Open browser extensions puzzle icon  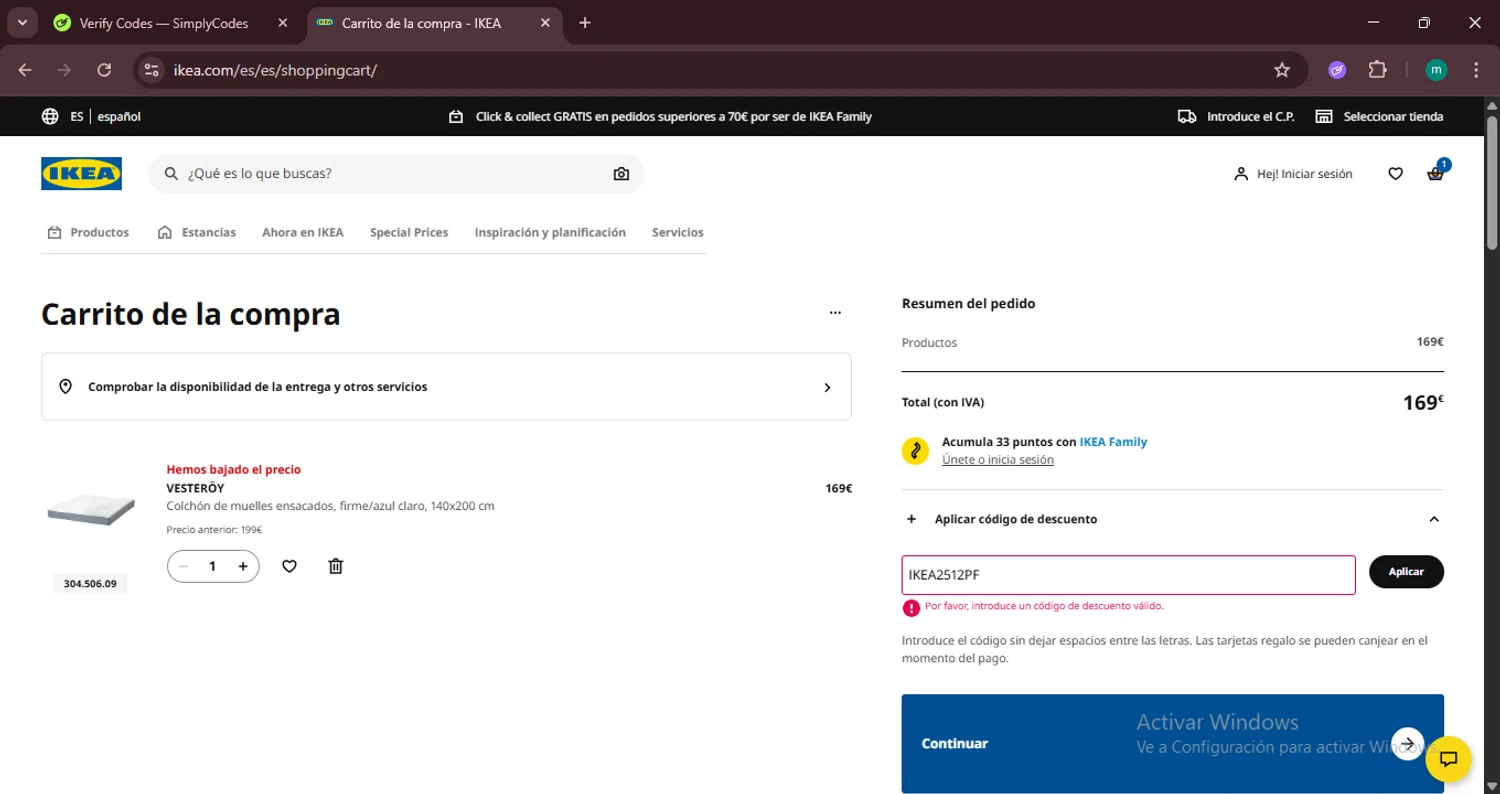click(1378, 70)
